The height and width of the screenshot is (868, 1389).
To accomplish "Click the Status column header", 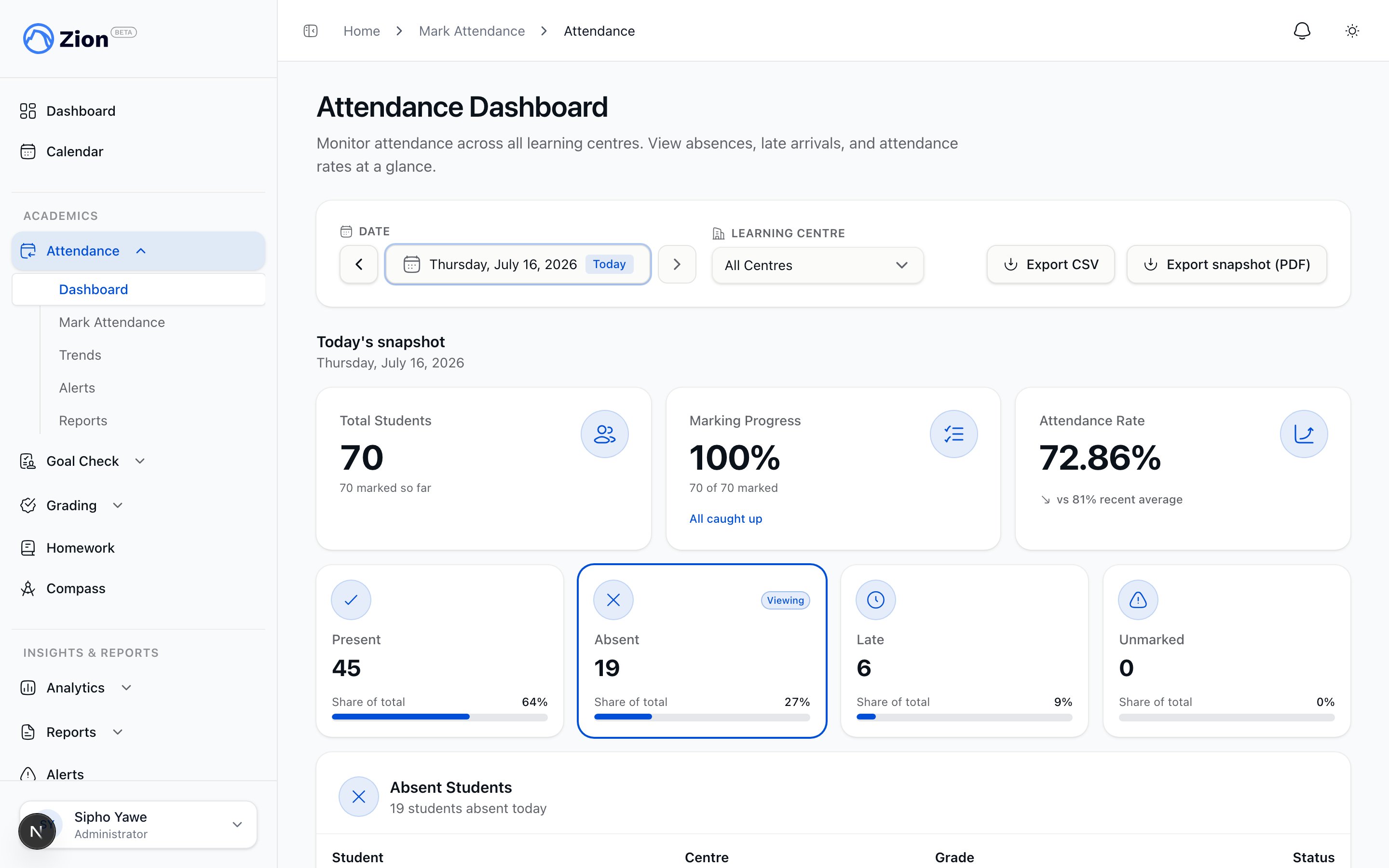I will click(1313, 857).
